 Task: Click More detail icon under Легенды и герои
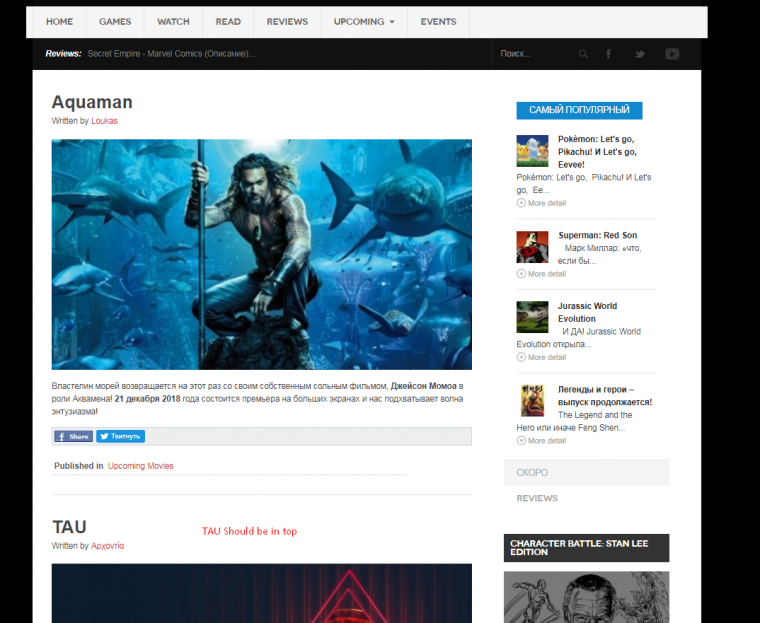[521, 440]
